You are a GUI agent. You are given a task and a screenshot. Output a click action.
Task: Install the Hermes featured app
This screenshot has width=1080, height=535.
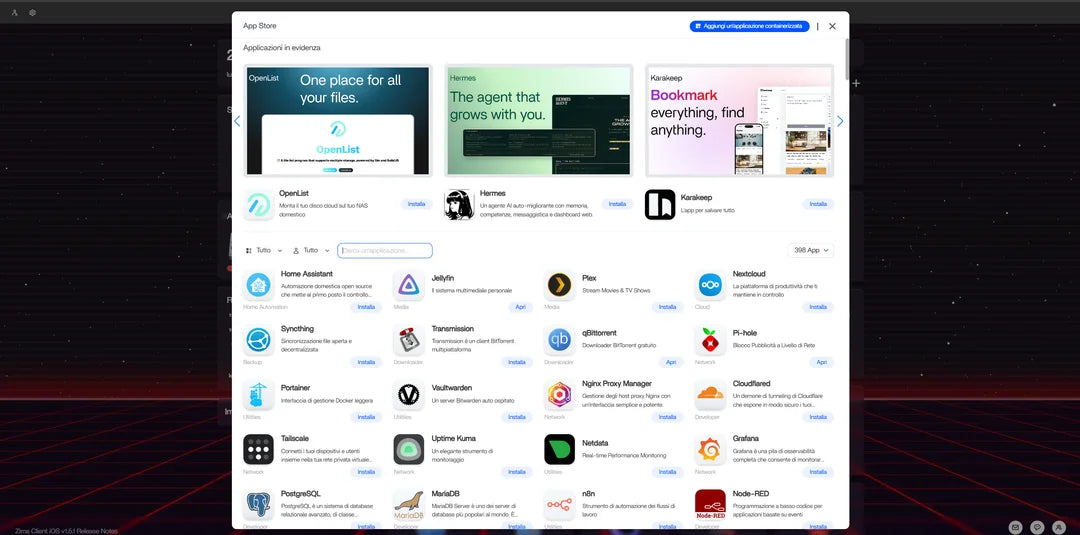coord(617,204)
